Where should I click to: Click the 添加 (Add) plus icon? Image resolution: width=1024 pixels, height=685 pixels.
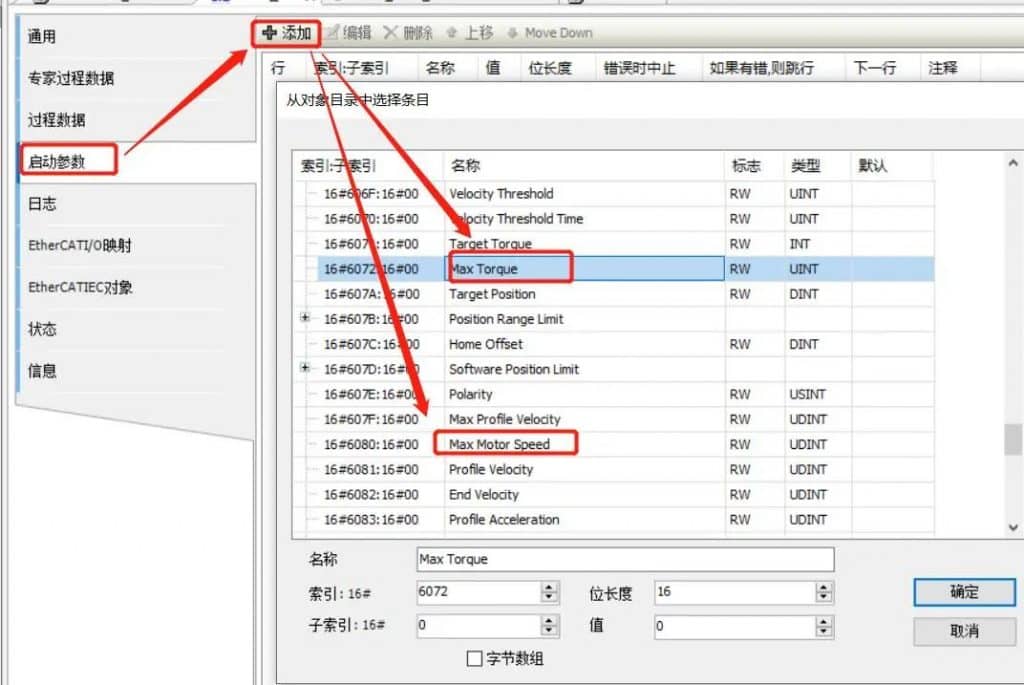(269, 33)
